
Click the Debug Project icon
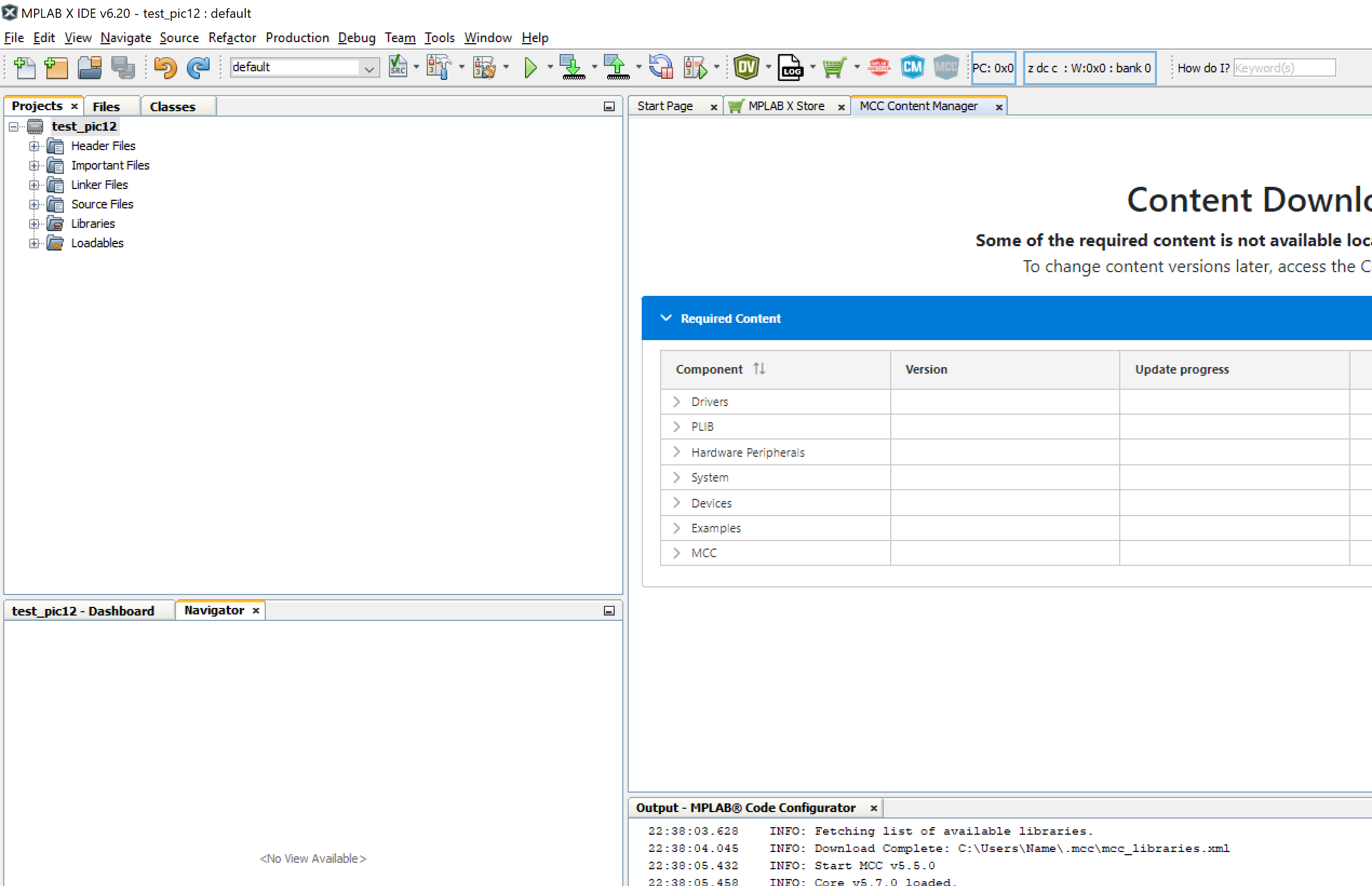[695, 67]
